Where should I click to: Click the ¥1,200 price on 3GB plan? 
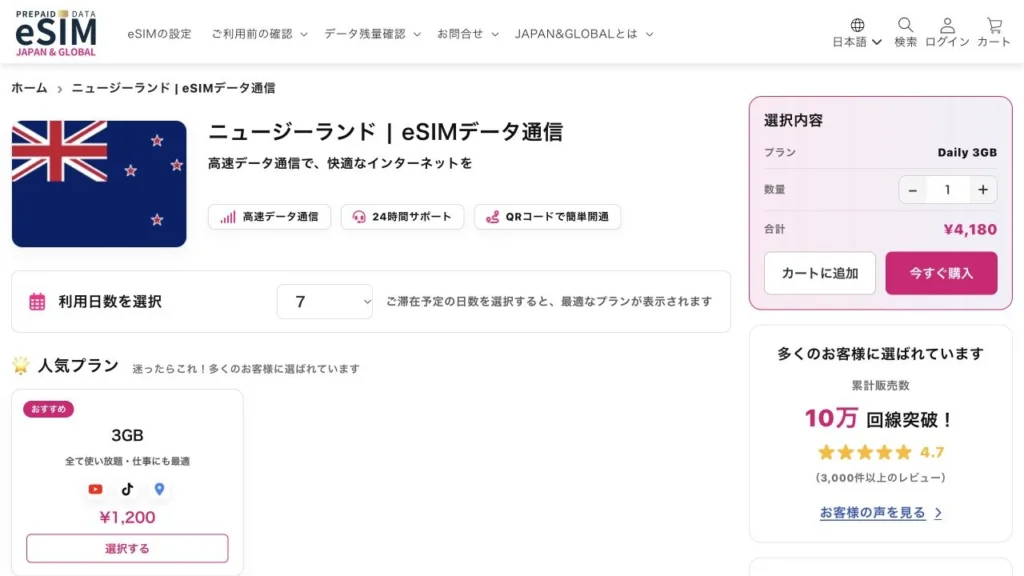coord(127,517)
